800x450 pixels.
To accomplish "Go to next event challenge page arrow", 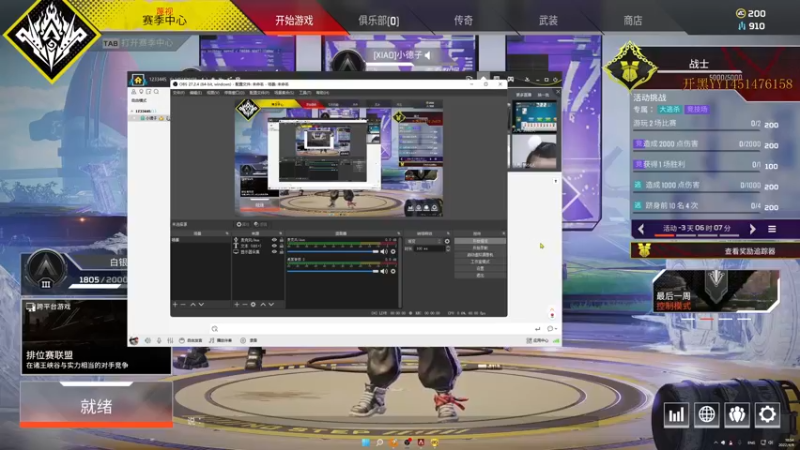I will coord(753,229).
